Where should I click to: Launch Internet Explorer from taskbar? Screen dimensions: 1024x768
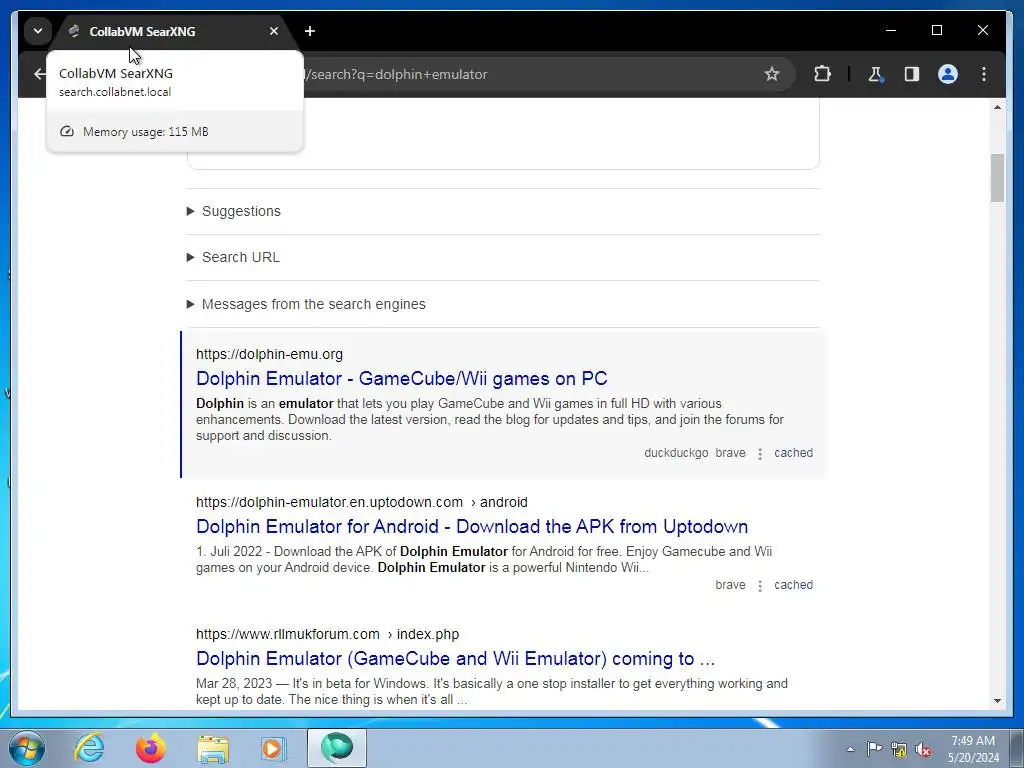89,748
